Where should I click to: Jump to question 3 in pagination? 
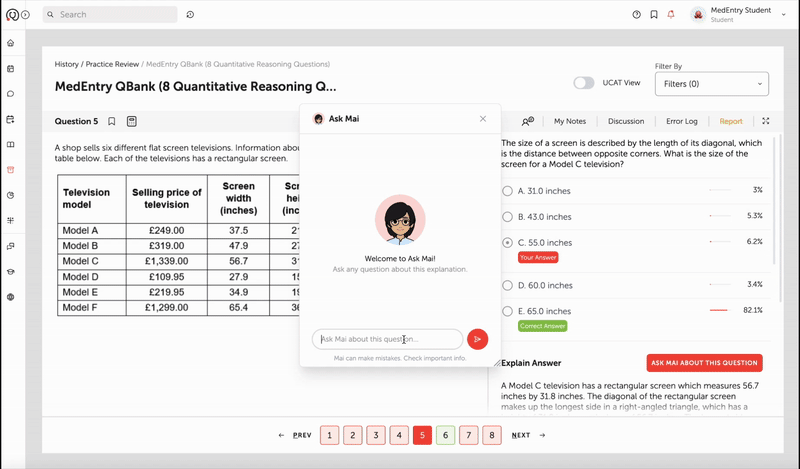[x=376, y=435]
